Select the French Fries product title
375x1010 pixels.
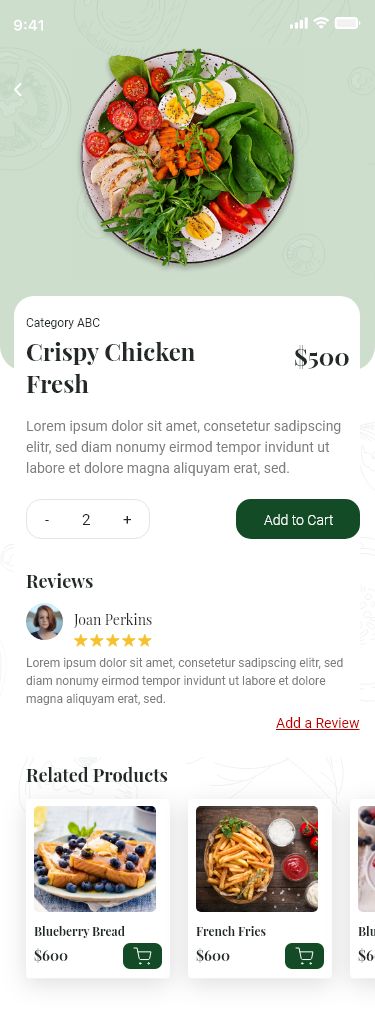click(231, 931)
